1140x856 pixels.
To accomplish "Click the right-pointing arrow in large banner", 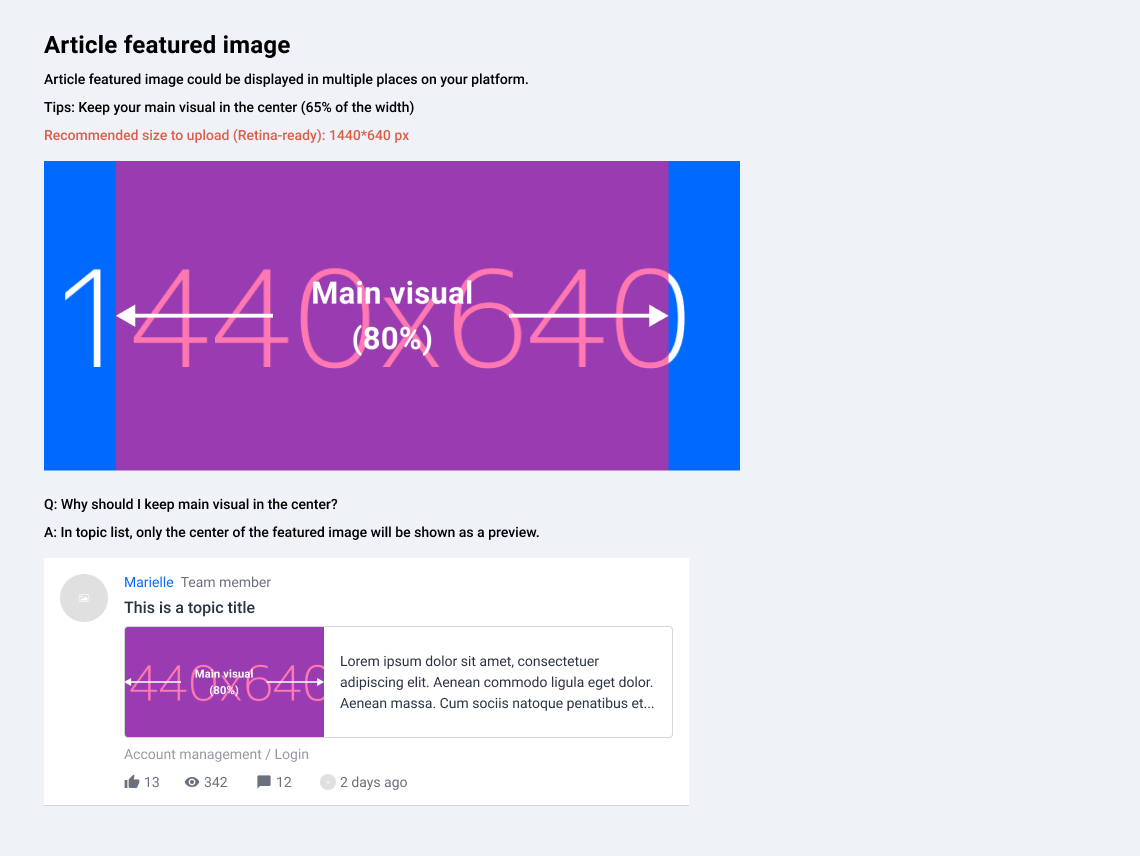I will pos(588,316).
